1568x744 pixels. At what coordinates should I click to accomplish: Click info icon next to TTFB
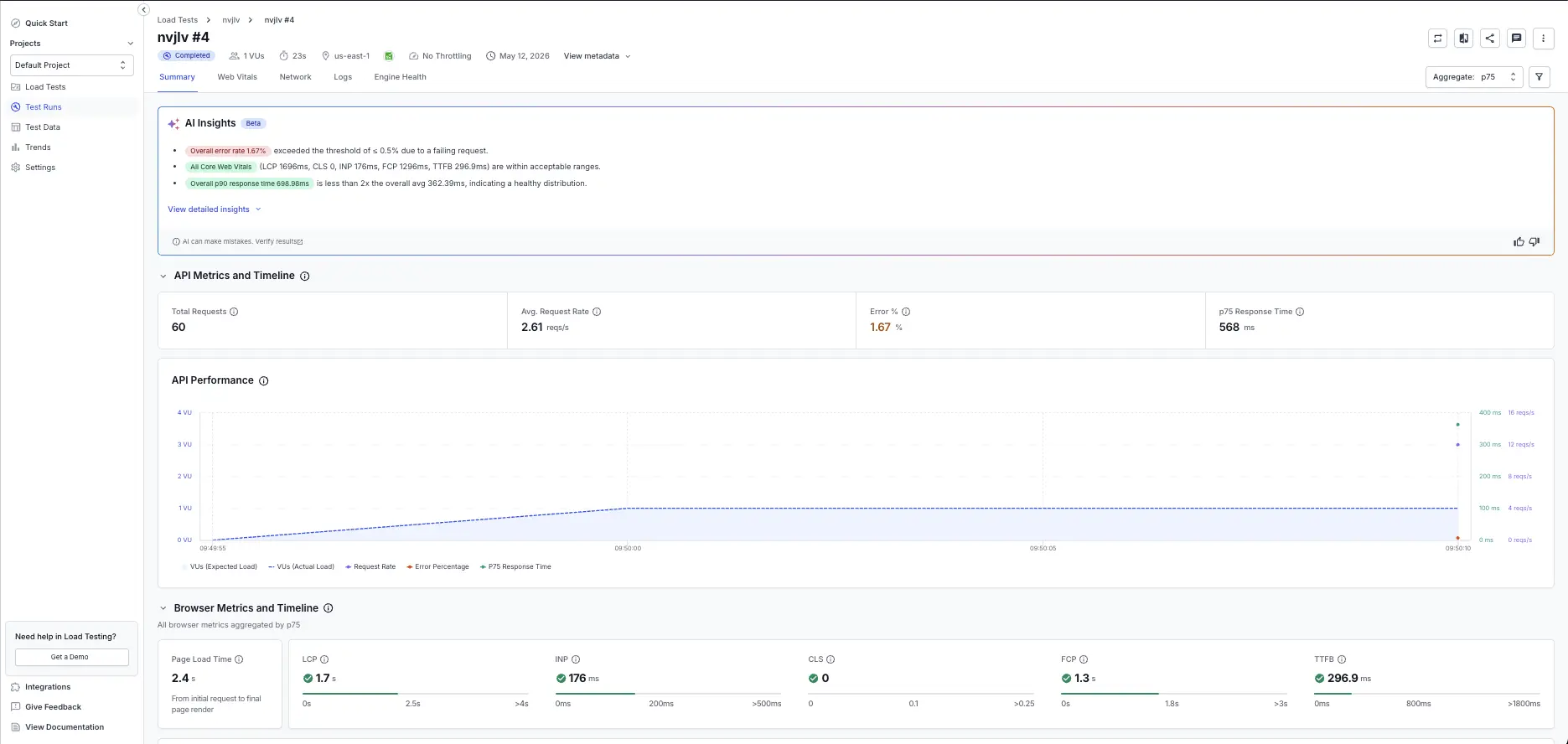point(1342,659)
